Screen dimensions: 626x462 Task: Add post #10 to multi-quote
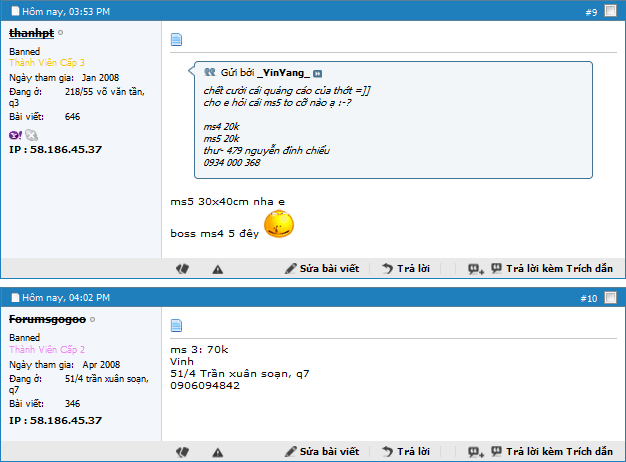pos(476,452)
